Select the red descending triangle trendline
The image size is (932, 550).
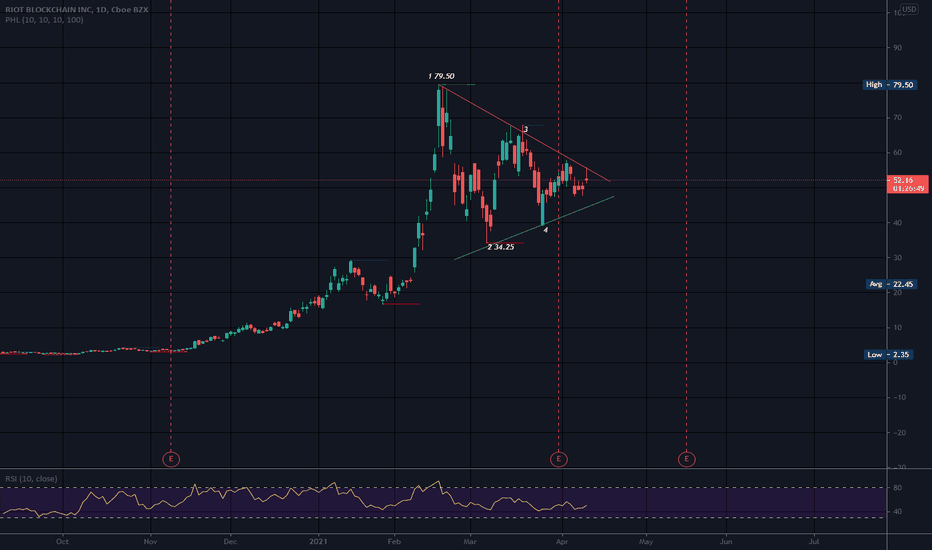(x=526, y=134)
